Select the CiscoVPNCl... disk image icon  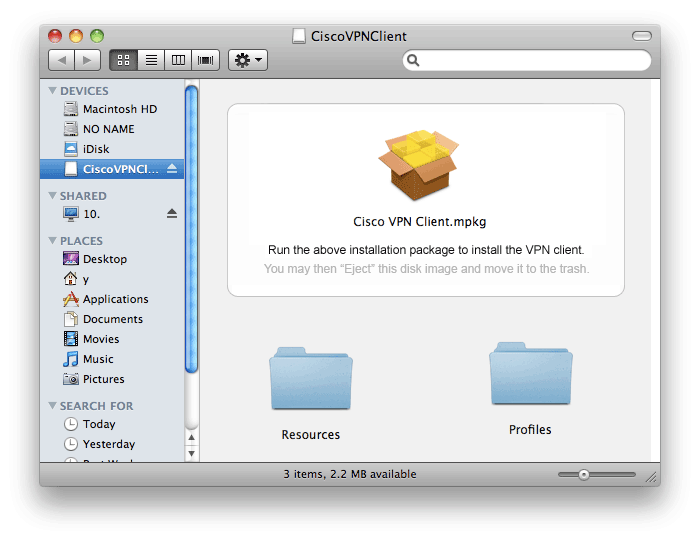[x=71, y=169]
